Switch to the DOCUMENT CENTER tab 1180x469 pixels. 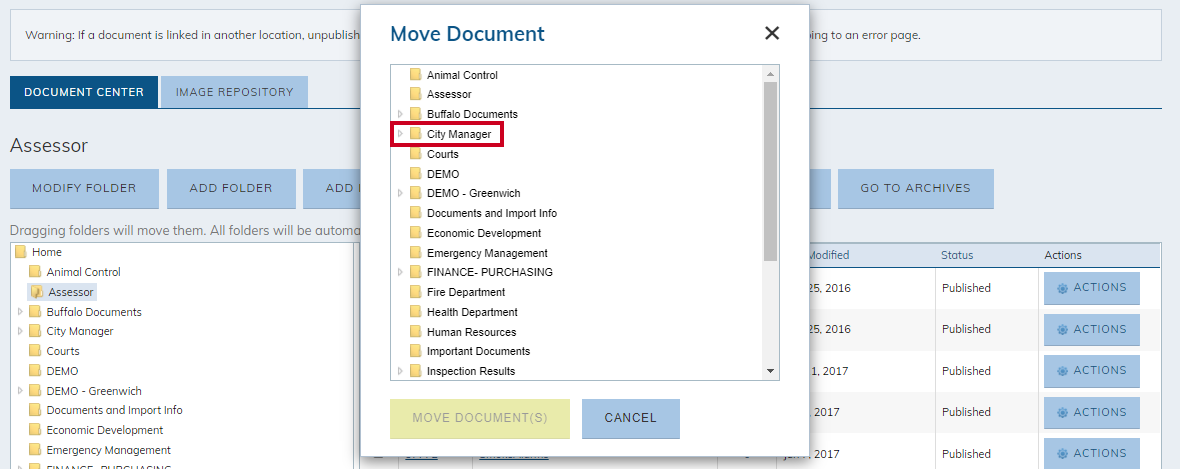tap(84, 92)
